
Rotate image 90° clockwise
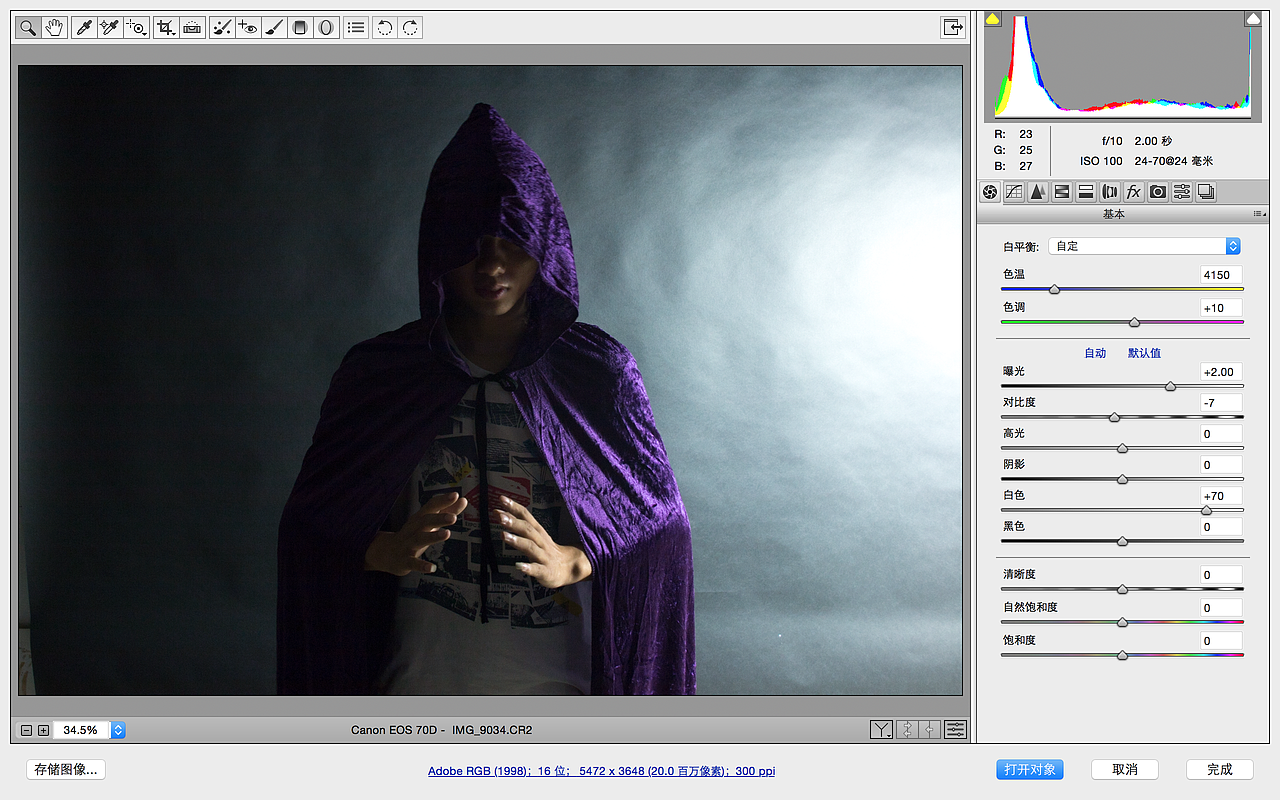pyautogui.click(x=410, y=27)
